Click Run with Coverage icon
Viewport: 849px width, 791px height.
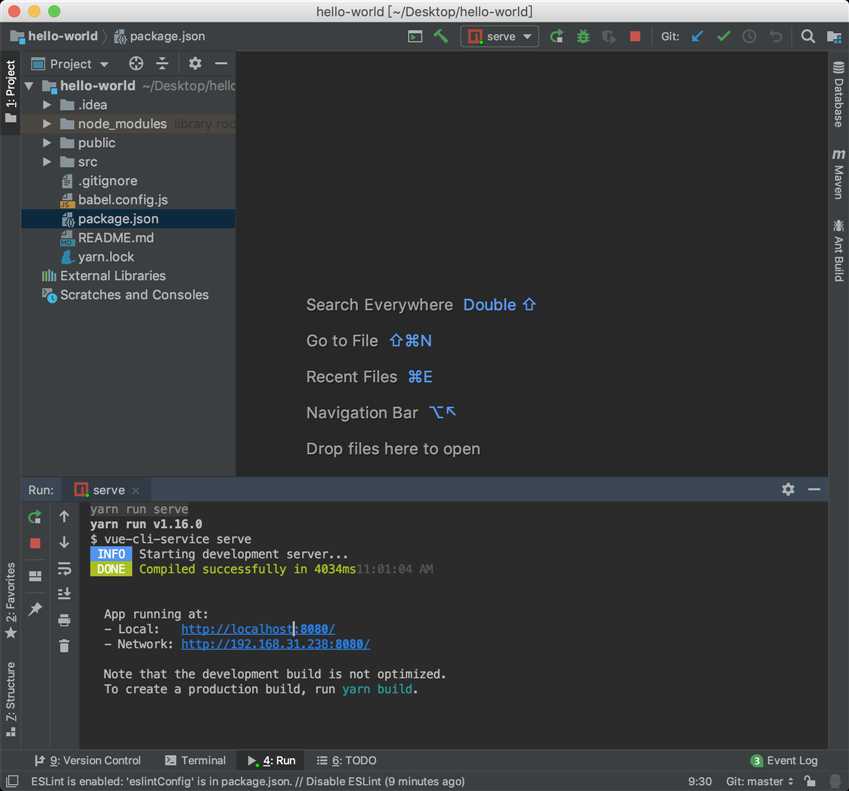[x=609, y=36]
